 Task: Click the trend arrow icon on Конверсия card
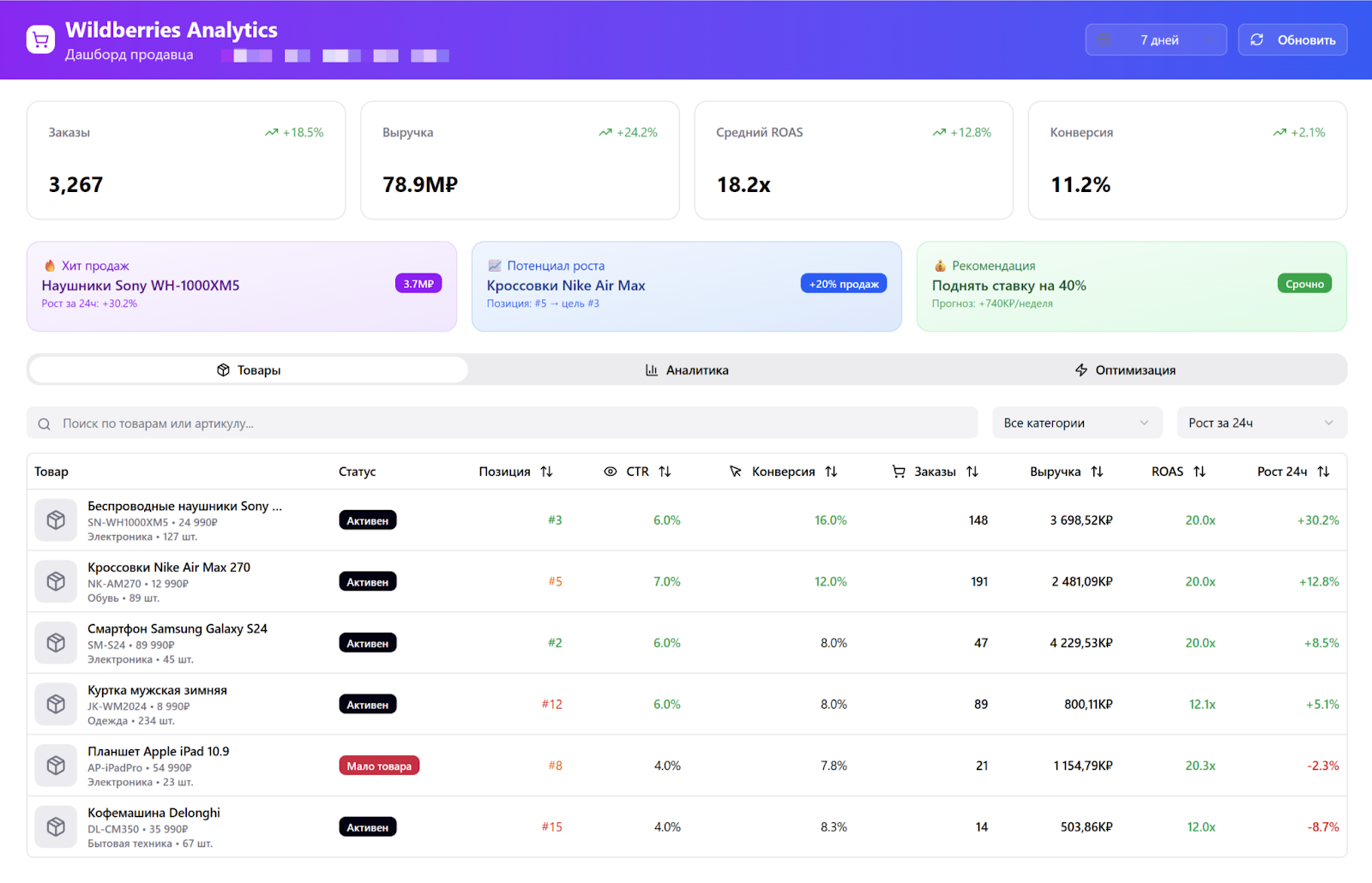[1279, 132]
